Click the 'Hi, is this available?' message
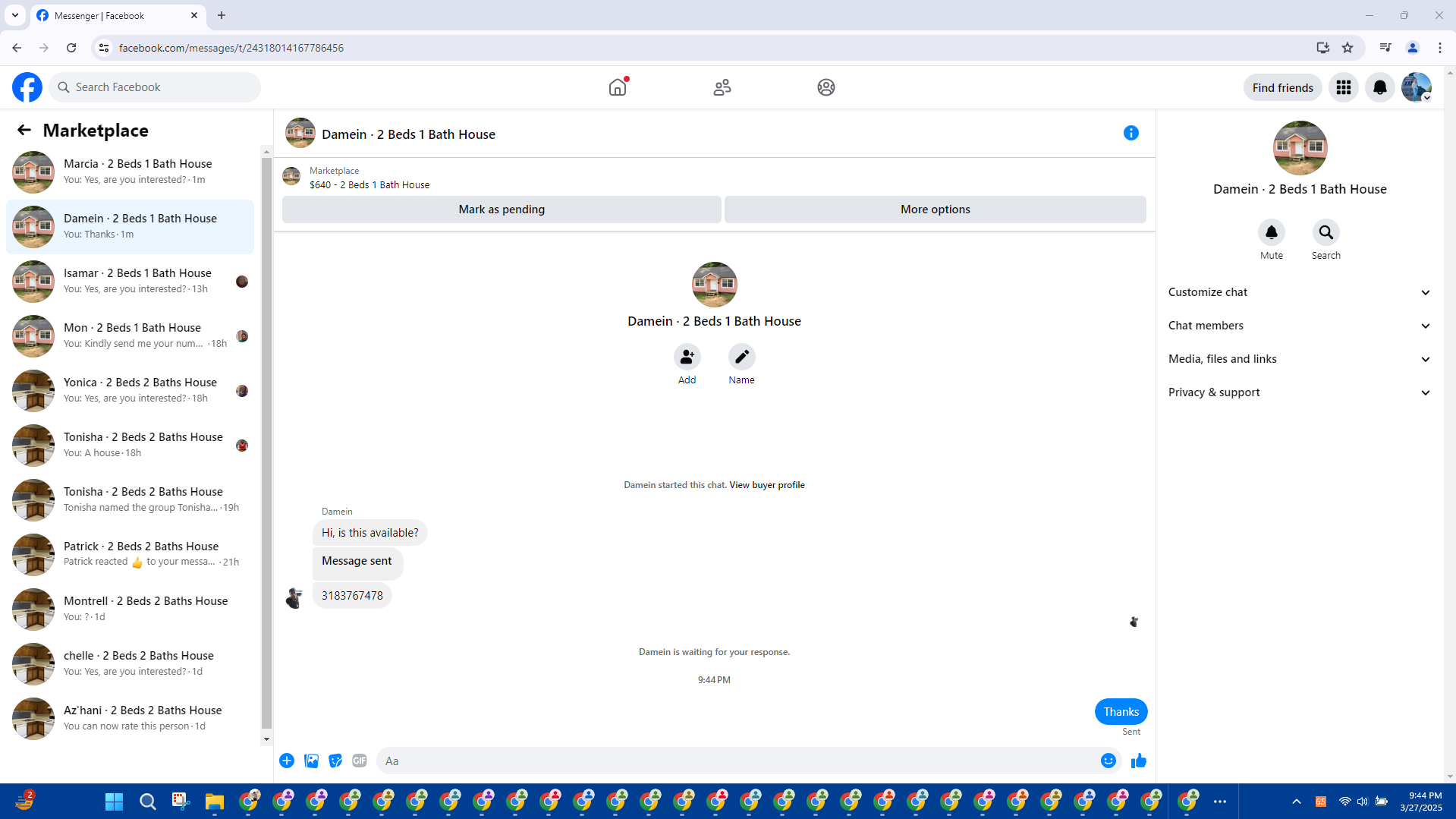 370,533
